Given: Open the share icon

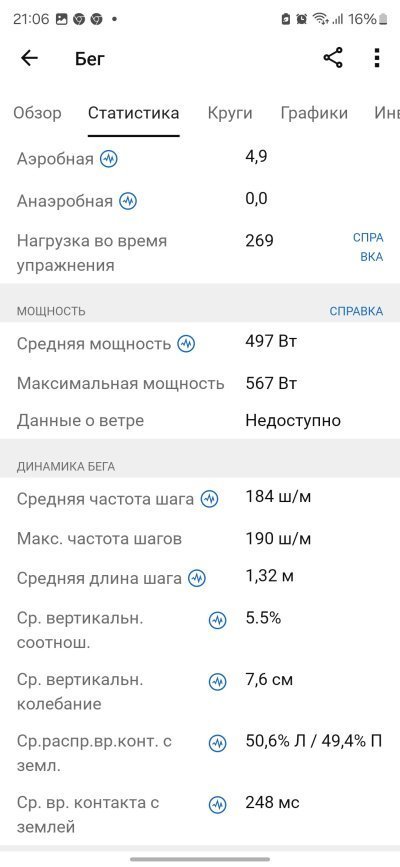Looking at the screenshot, I should click(333, 58).
